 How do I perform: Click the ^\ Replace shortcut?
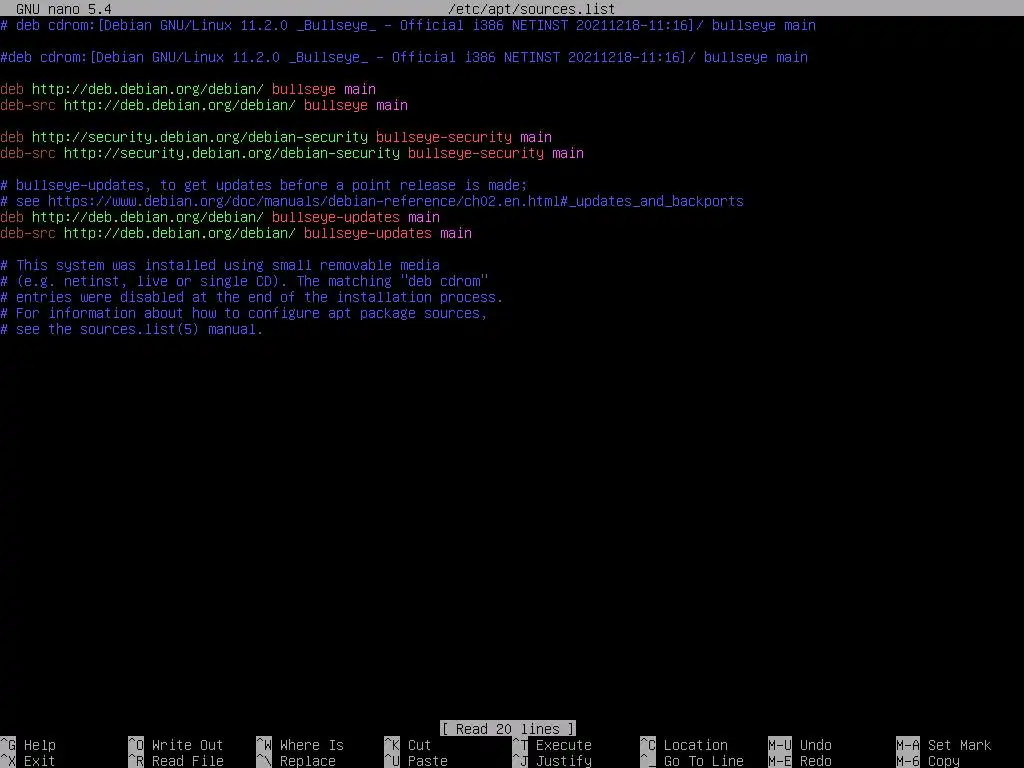point(296,761)
